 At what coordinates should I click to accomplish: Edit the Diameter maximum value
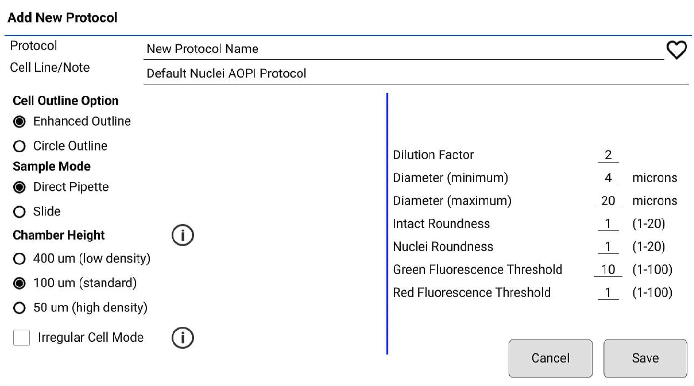(x=608, y=201)
